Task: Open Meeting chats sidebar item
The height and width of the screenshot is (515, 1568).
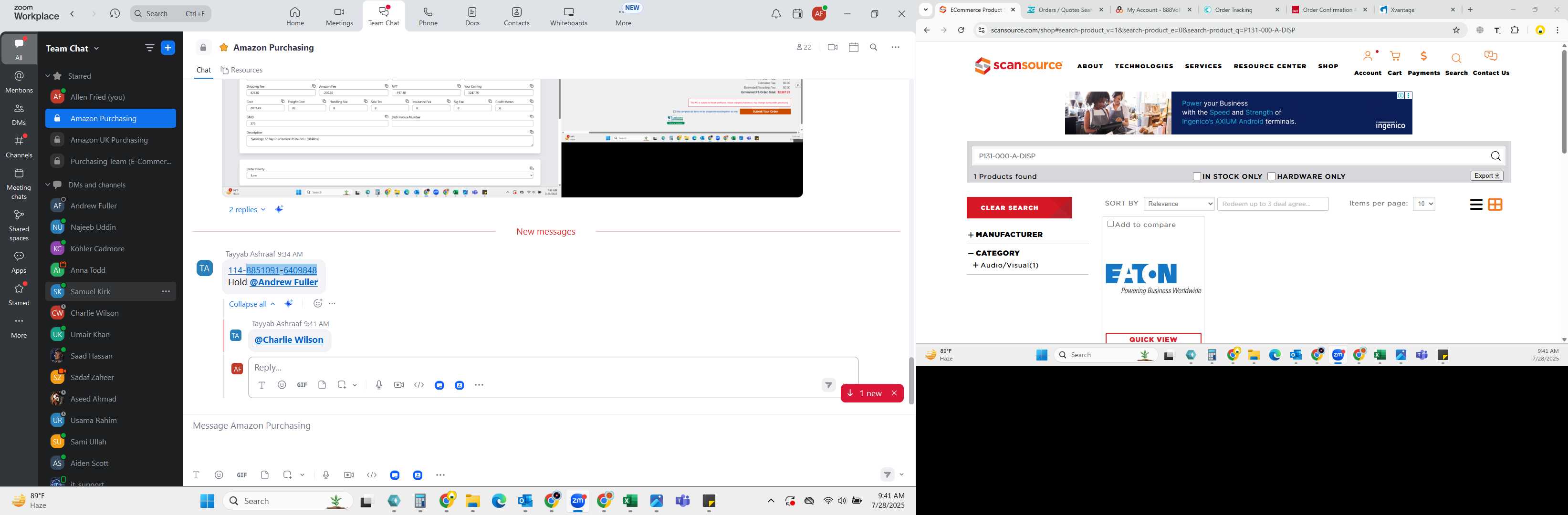Action: tap(19, 184)
